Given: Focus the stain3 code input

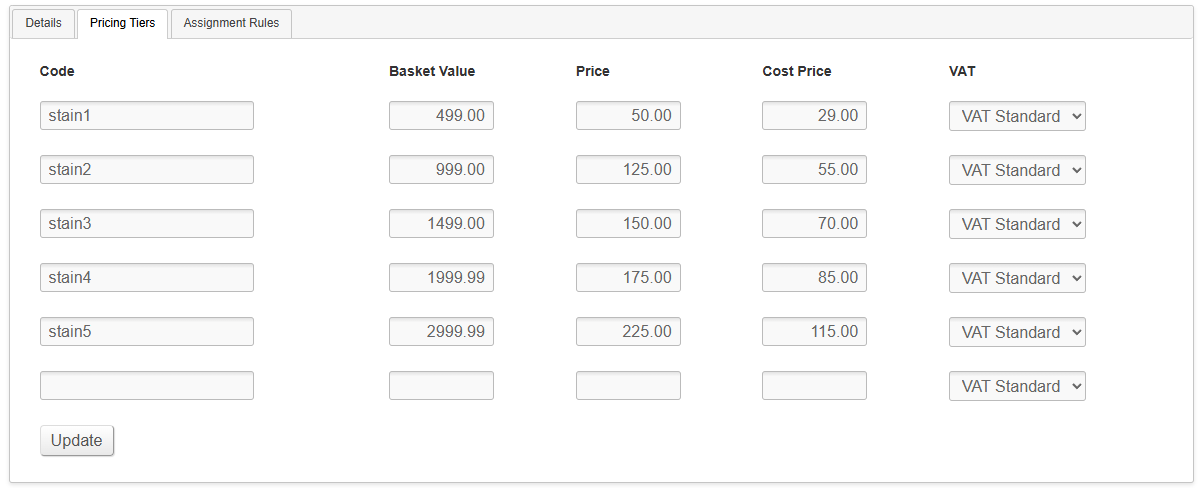Looking at the screenshot, I should click(147, 224).
